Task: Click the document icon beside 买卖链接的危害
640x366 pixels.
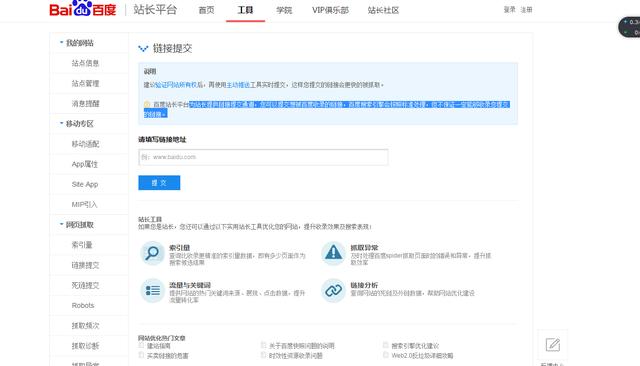Action: coord(141,355)
